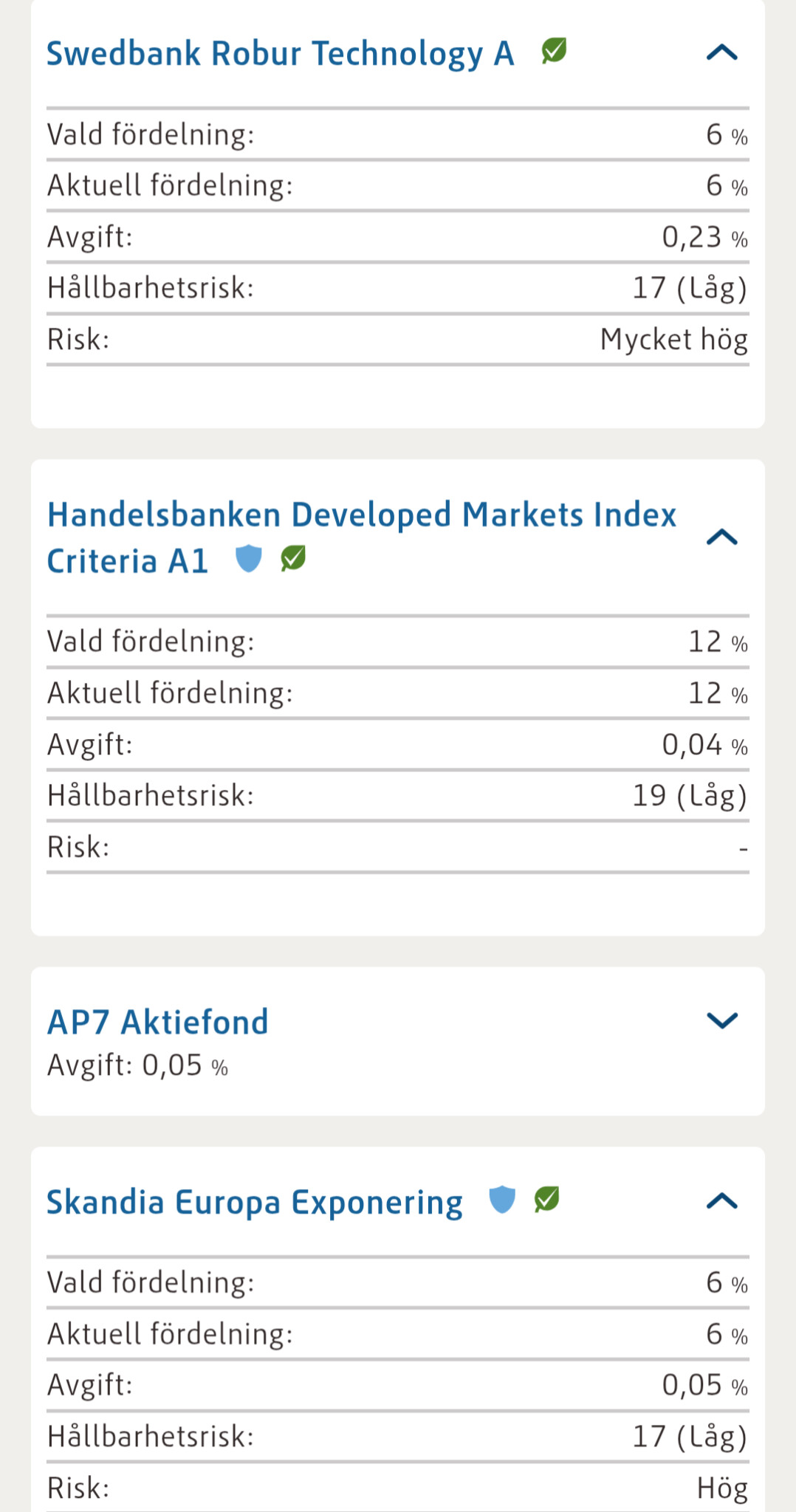796x1512 pixels.
Task: Open the AP7 Aktiefond fund title
Action: coord(157,1023)
